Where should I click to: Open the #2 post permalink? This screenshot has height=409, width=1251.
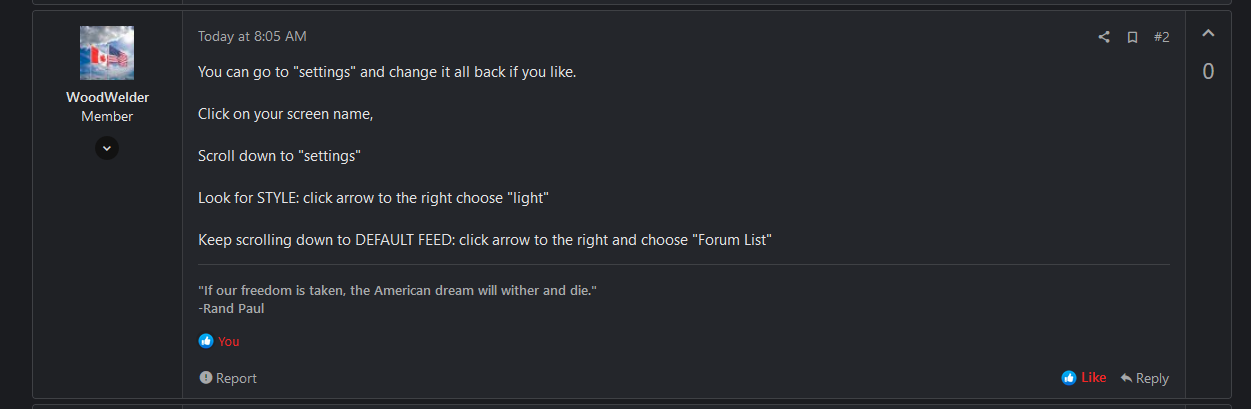point(1161,37)
